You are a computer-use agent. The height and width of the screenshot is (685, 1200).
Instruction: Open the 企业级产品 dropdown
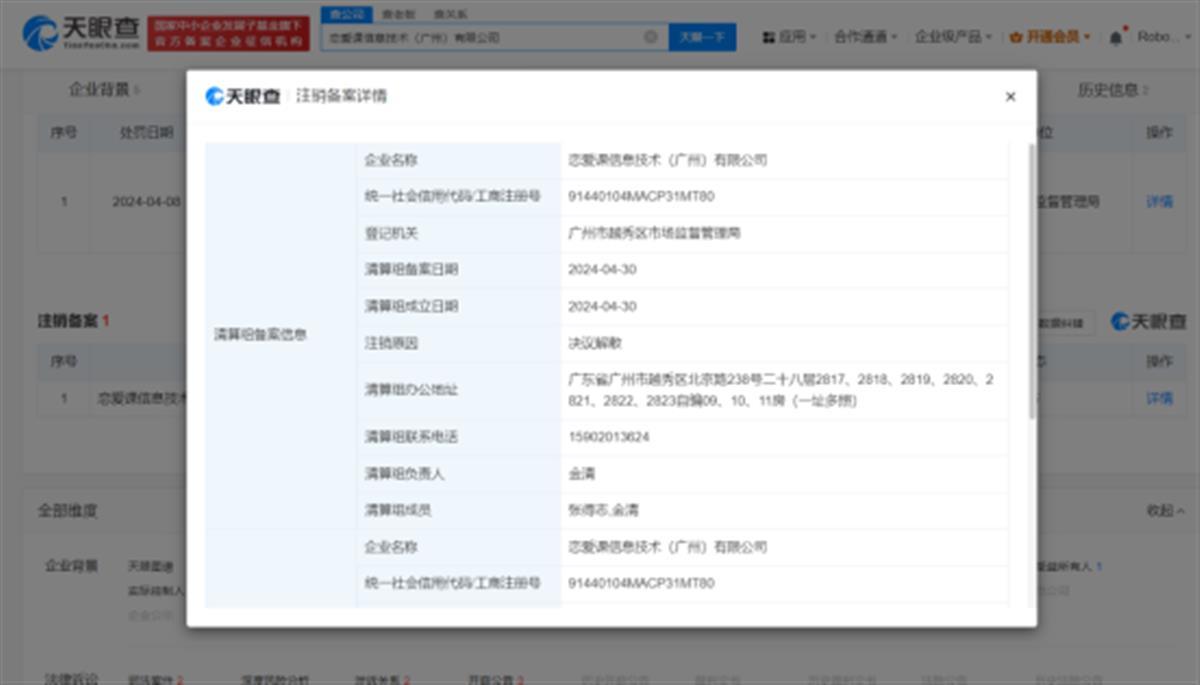click(x=953, y=37)
